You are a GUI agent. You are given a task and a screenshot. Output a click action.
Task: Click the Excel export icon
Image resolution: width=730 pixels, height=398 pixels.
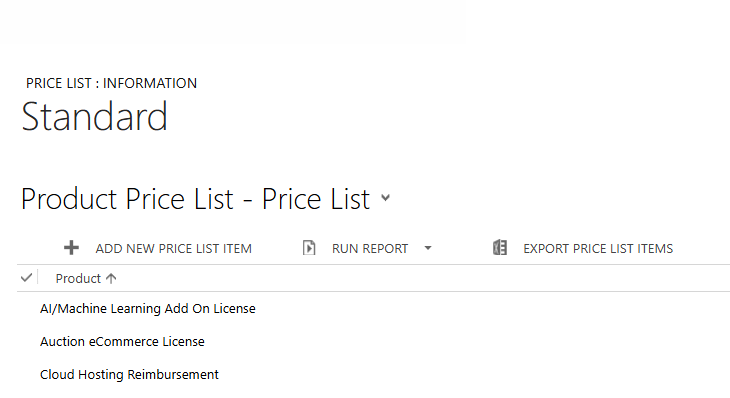click(x=500, y=248)
